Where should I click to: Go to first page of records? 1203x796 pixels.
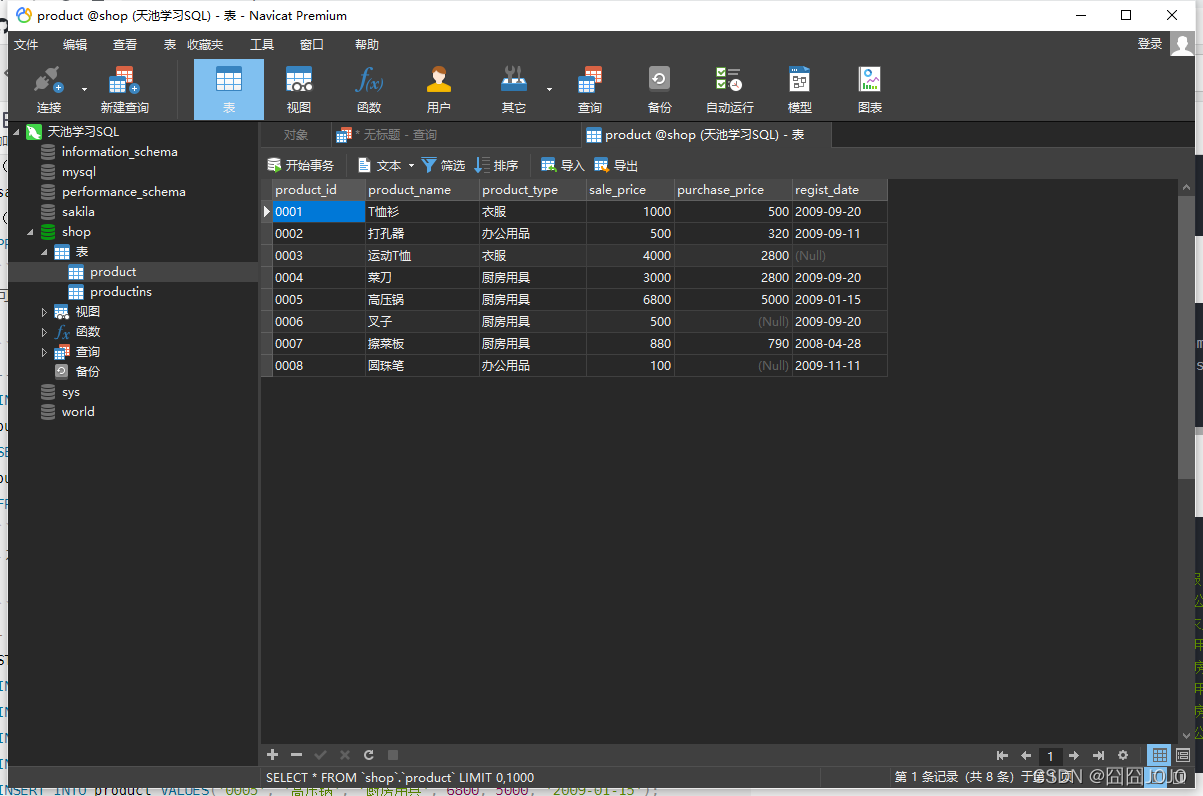pyautogui.click(x=1003, y=756)
